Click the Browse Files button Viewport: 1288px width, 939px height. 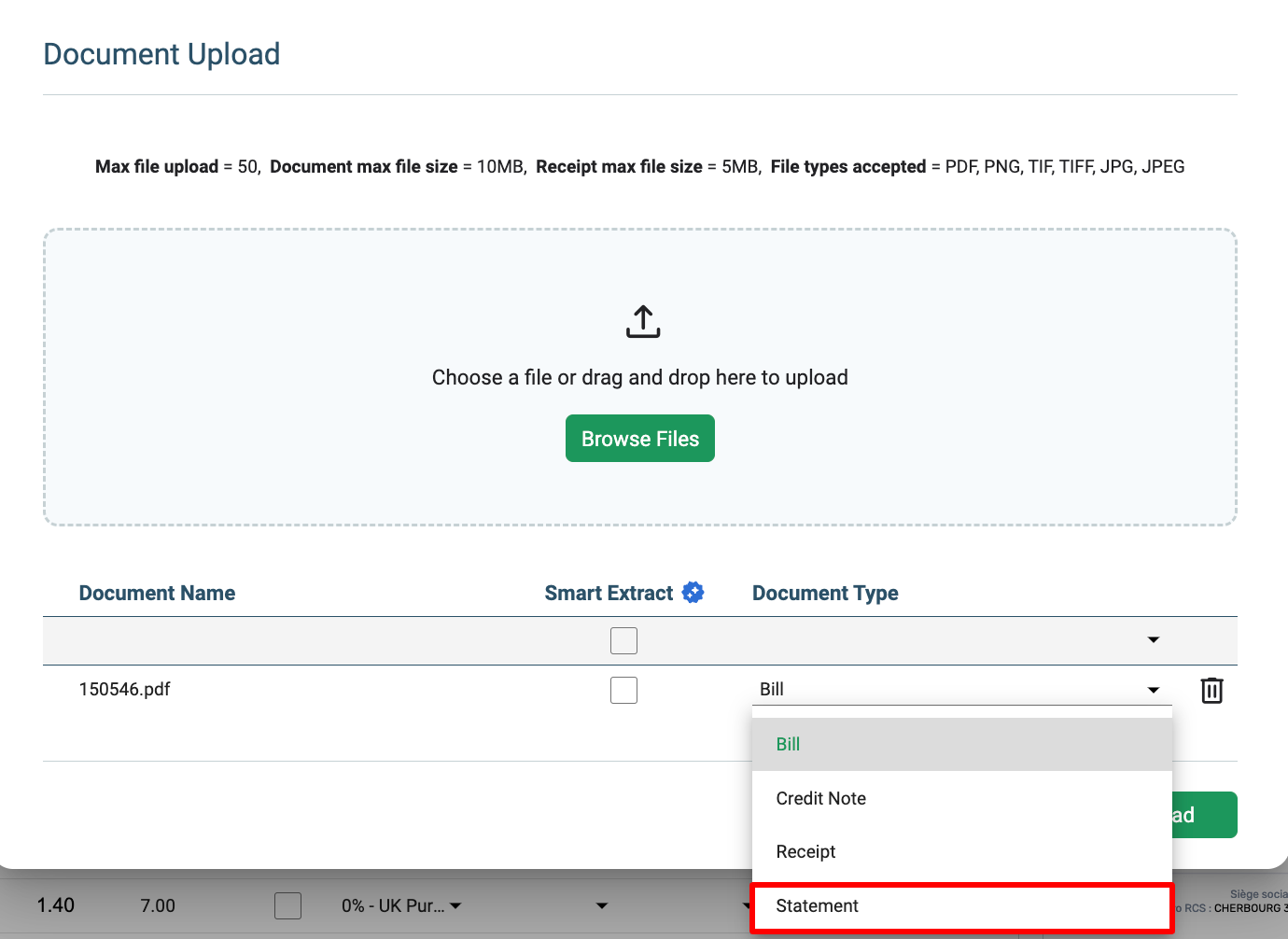(x=639, y=438)
